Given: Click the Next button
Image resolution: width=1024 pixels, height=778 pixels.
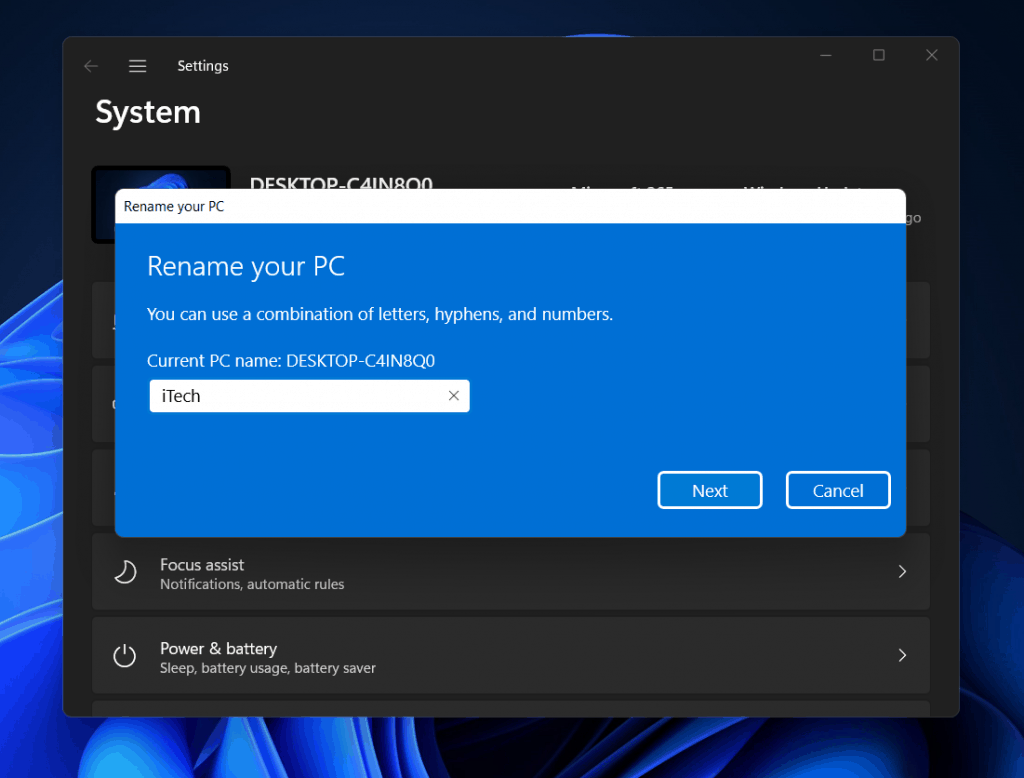Looking at the screenshot, I should click(710, 490).
